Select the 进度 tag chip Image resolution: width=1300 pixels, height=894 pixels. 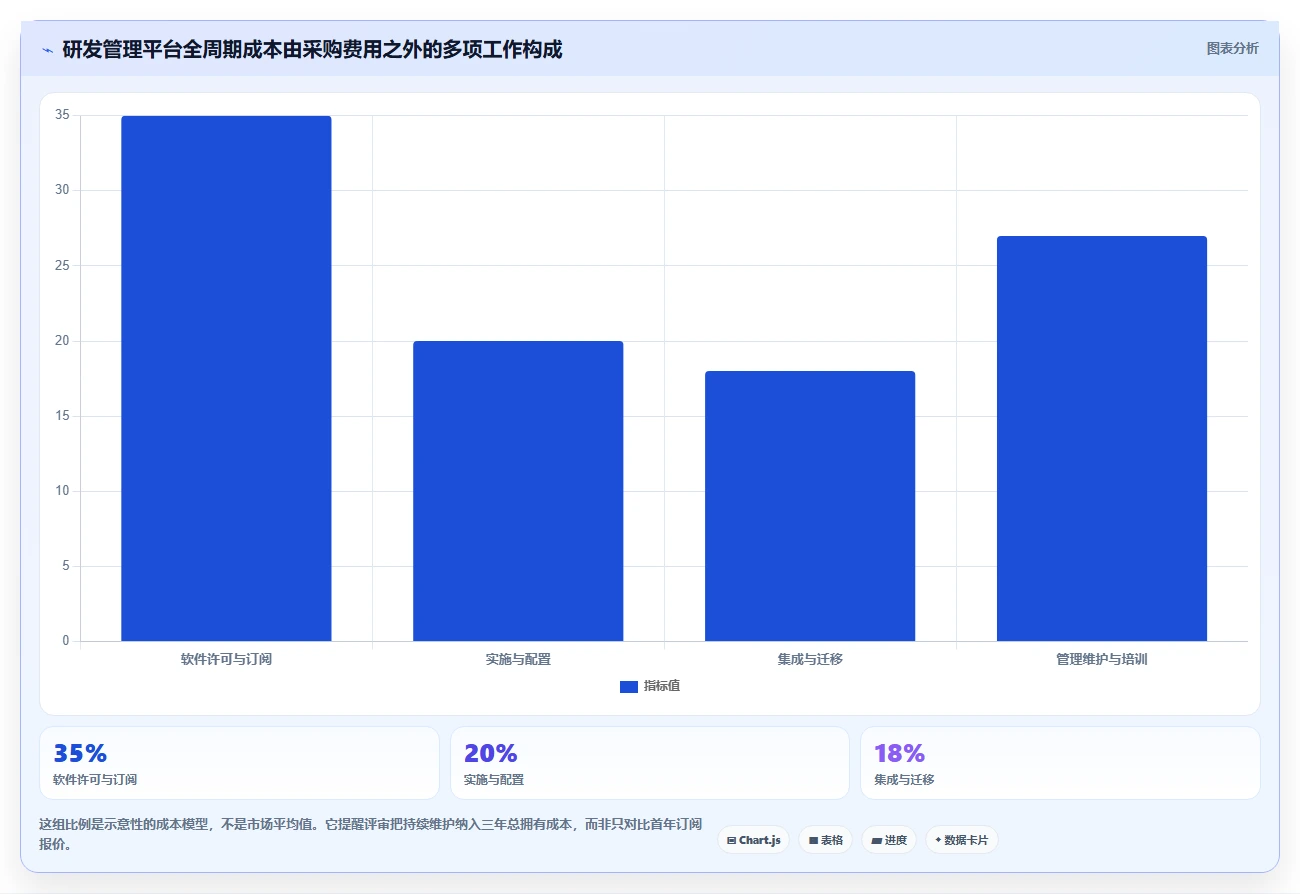pos(889,840)
